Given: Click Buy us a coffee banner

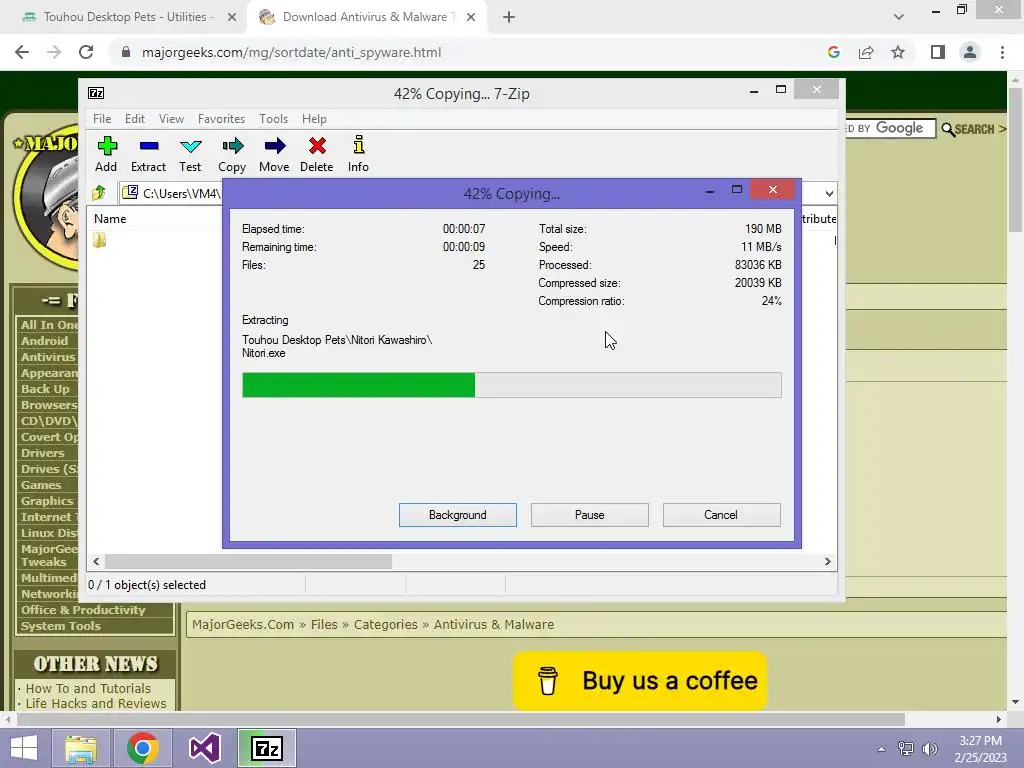Looking at the screenshot, I should (640, 680).
